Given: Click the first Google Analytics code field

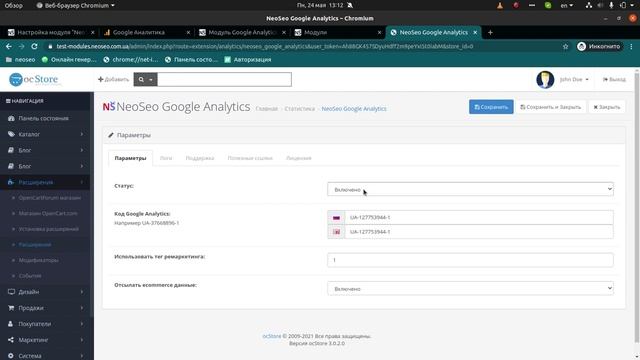Looking at the screenshot, I should point(479,217).
